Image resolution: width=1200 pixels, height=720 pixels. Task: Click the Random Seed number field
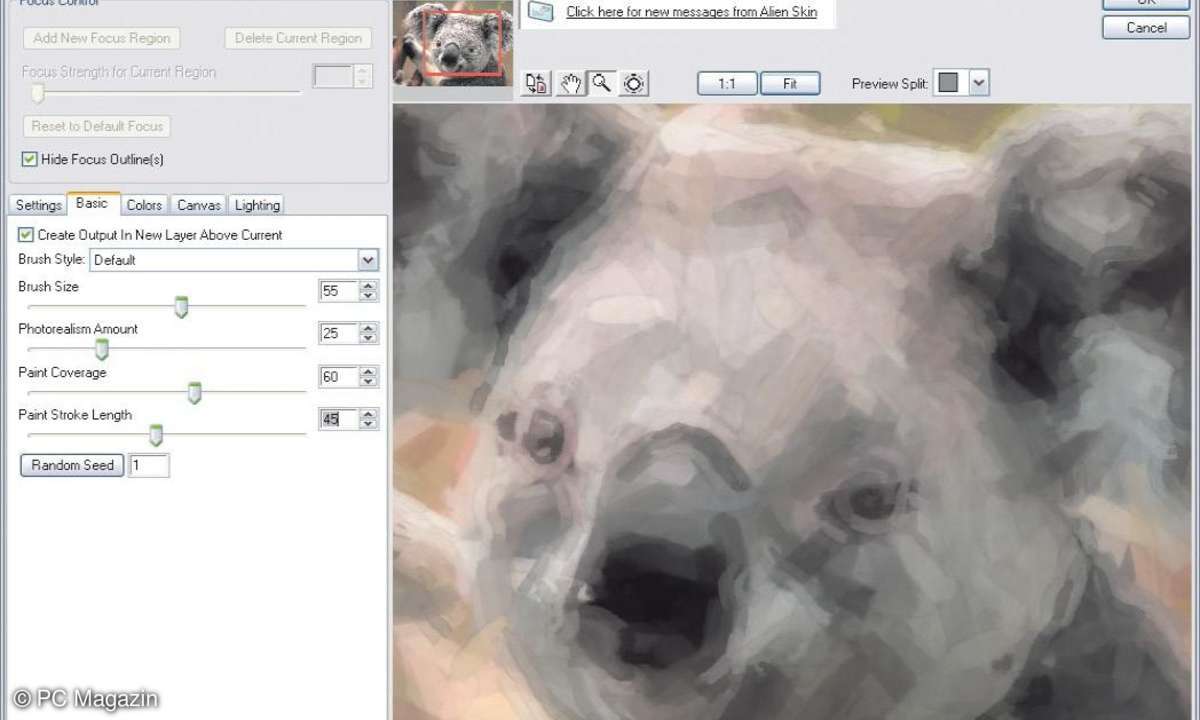pos(149,465)
